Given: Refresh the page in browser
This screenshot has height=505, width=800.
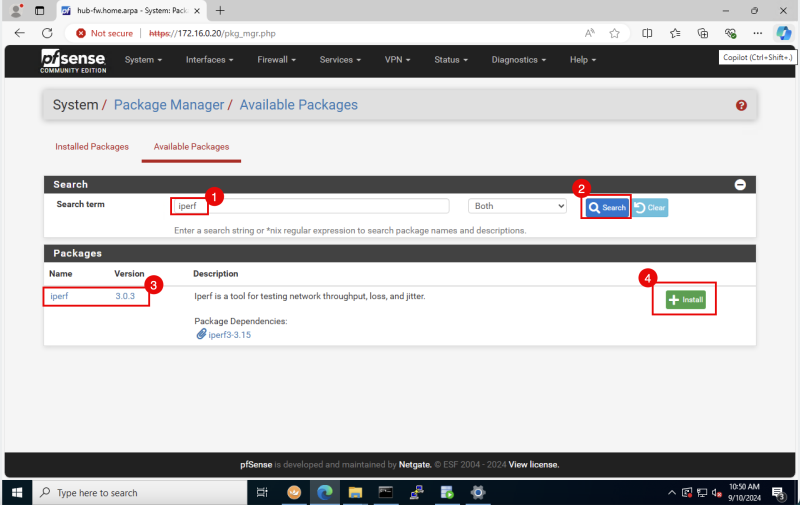Looking at the screenshot, I should 46,33.
